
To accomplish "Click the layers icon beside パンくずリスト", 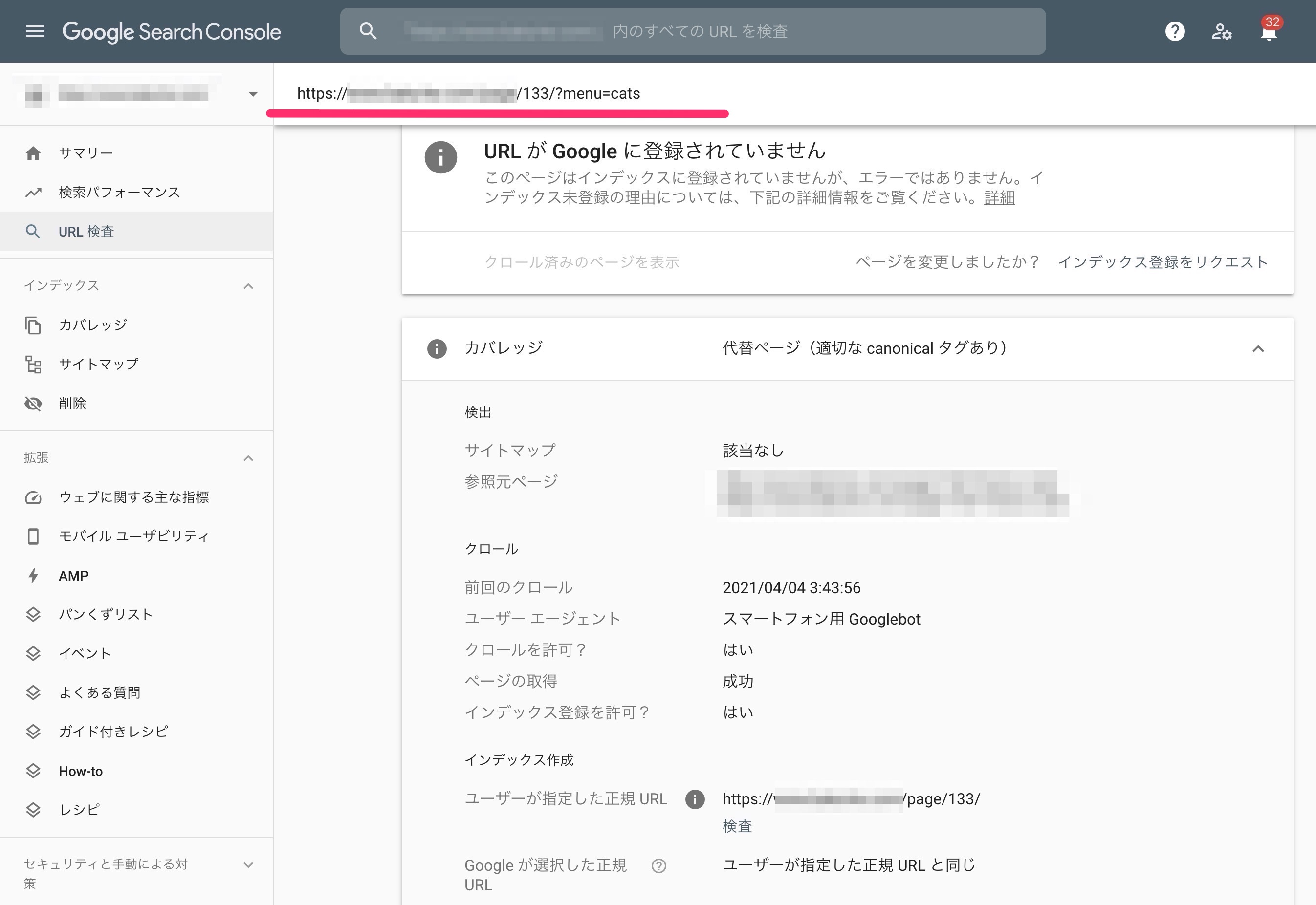I will pos(33,615).
